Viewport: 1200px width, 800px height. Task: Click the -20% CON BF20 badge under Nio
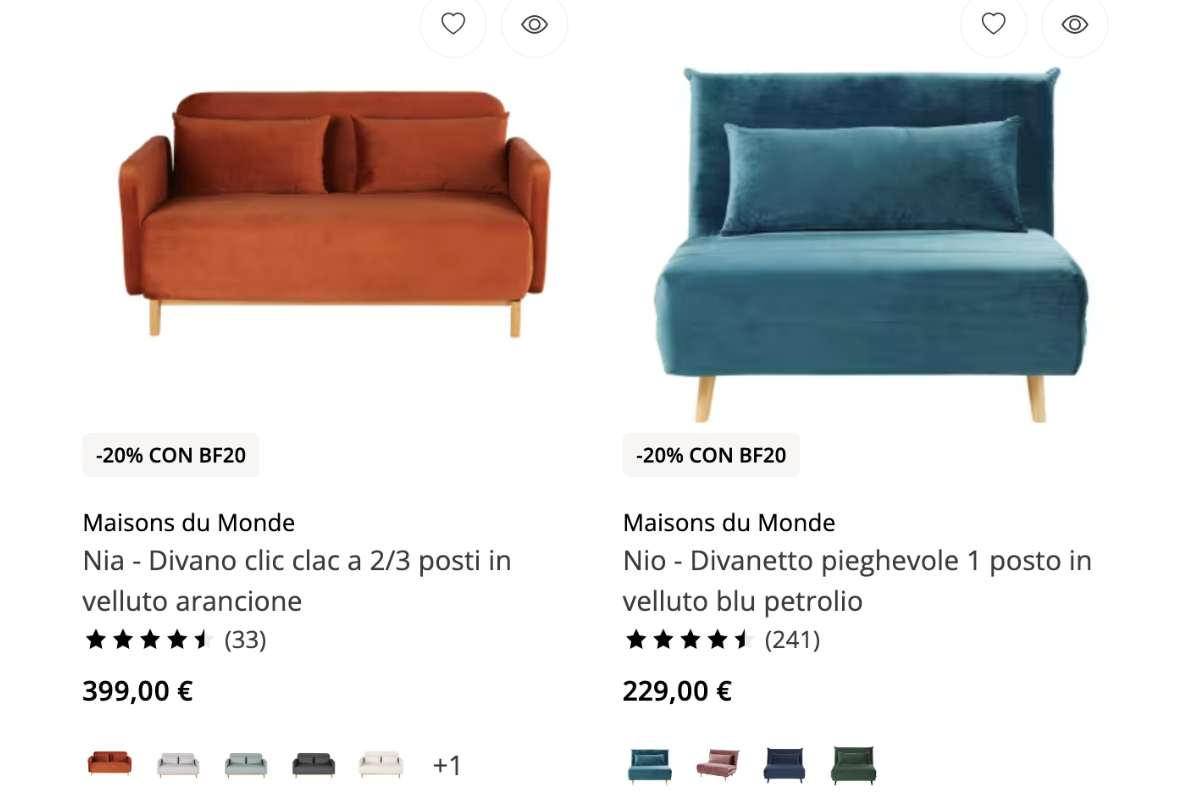711,455
